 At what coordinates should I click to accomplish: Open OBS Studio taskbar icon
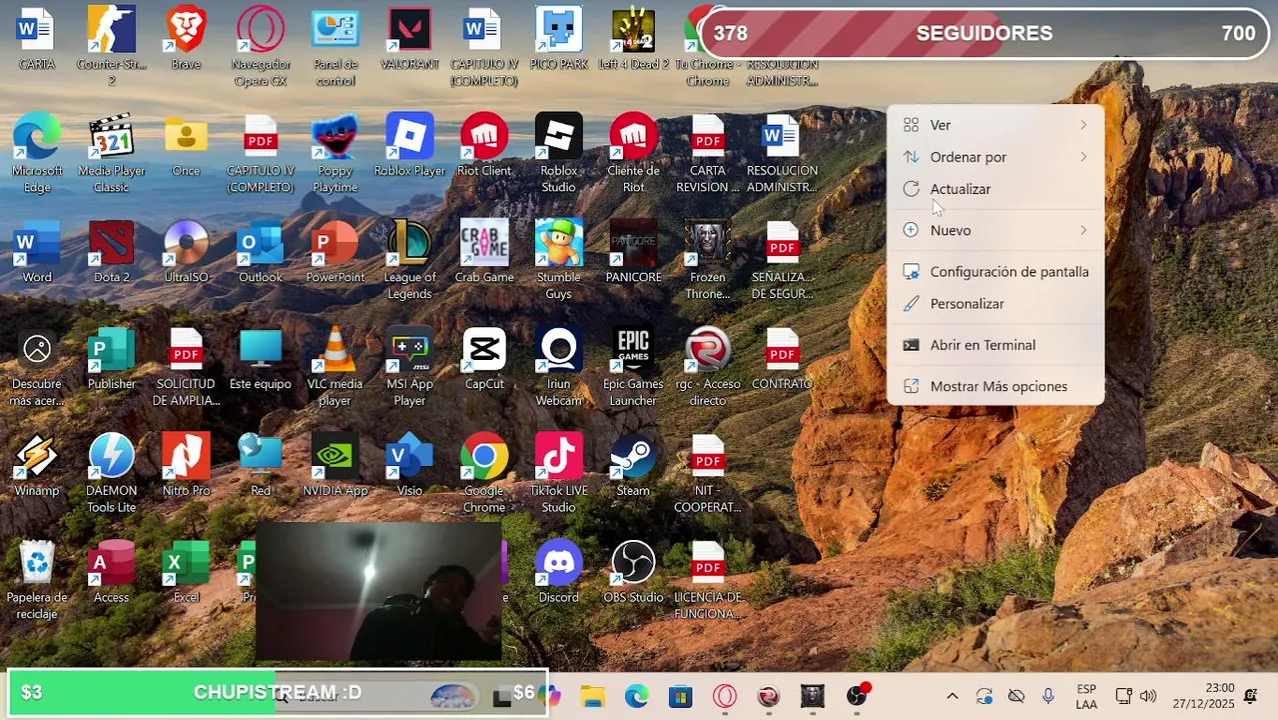tap(856, 696)
